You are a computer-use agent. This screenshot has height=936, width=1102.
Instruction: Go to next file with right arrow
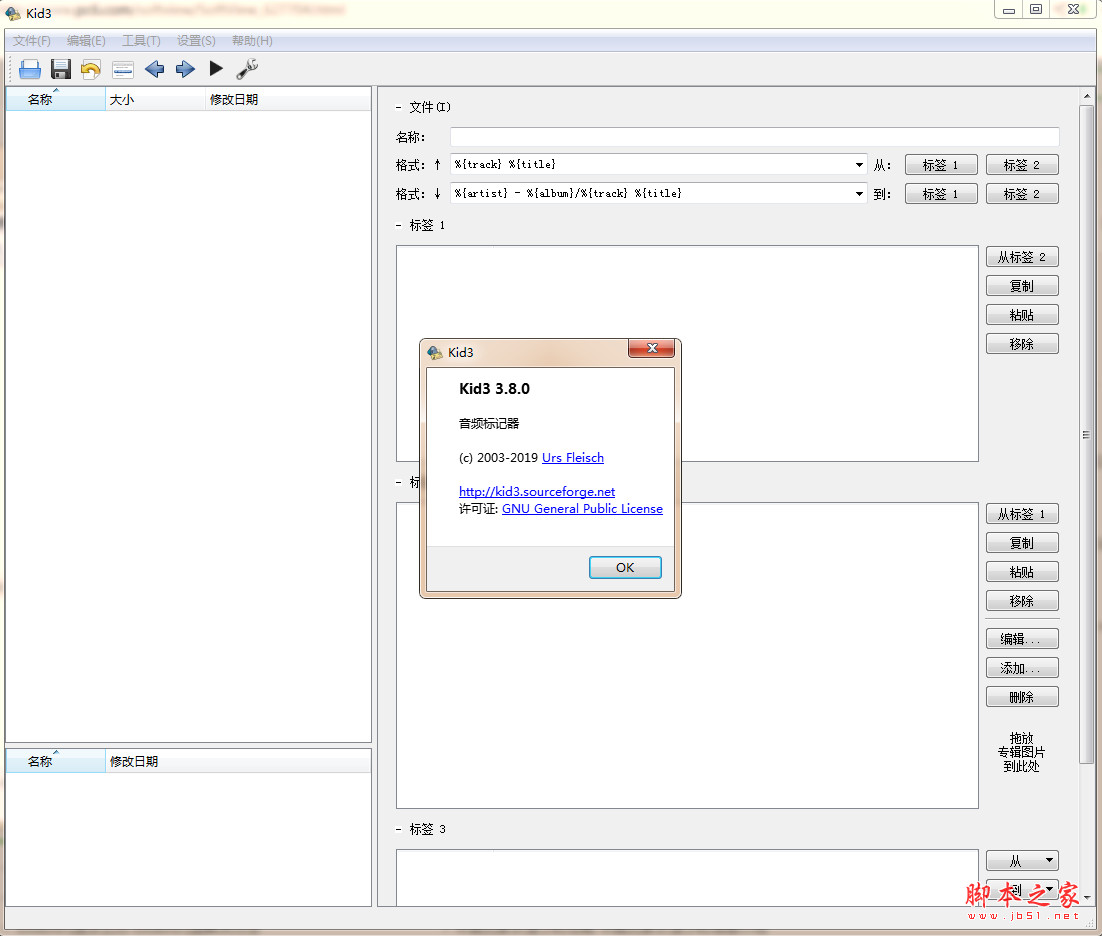[x=185, y=69]
